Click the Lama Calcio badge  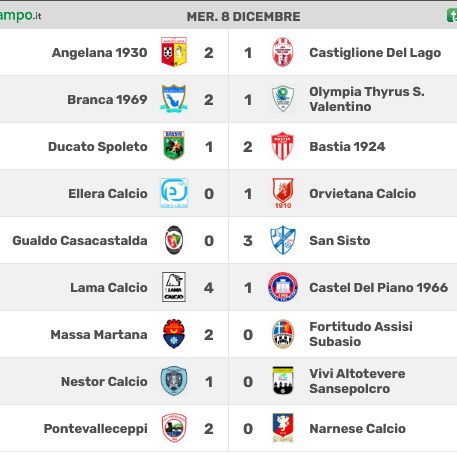[x=174, y=287]
